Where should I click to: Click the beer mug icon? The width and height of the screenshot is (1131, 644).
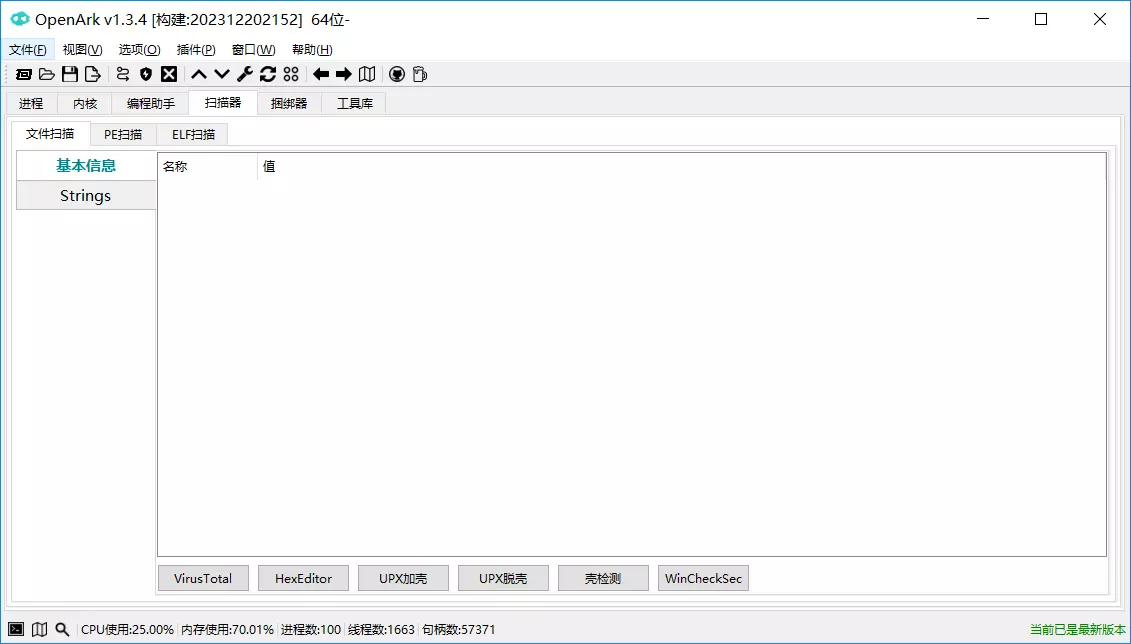pos(419,74)
